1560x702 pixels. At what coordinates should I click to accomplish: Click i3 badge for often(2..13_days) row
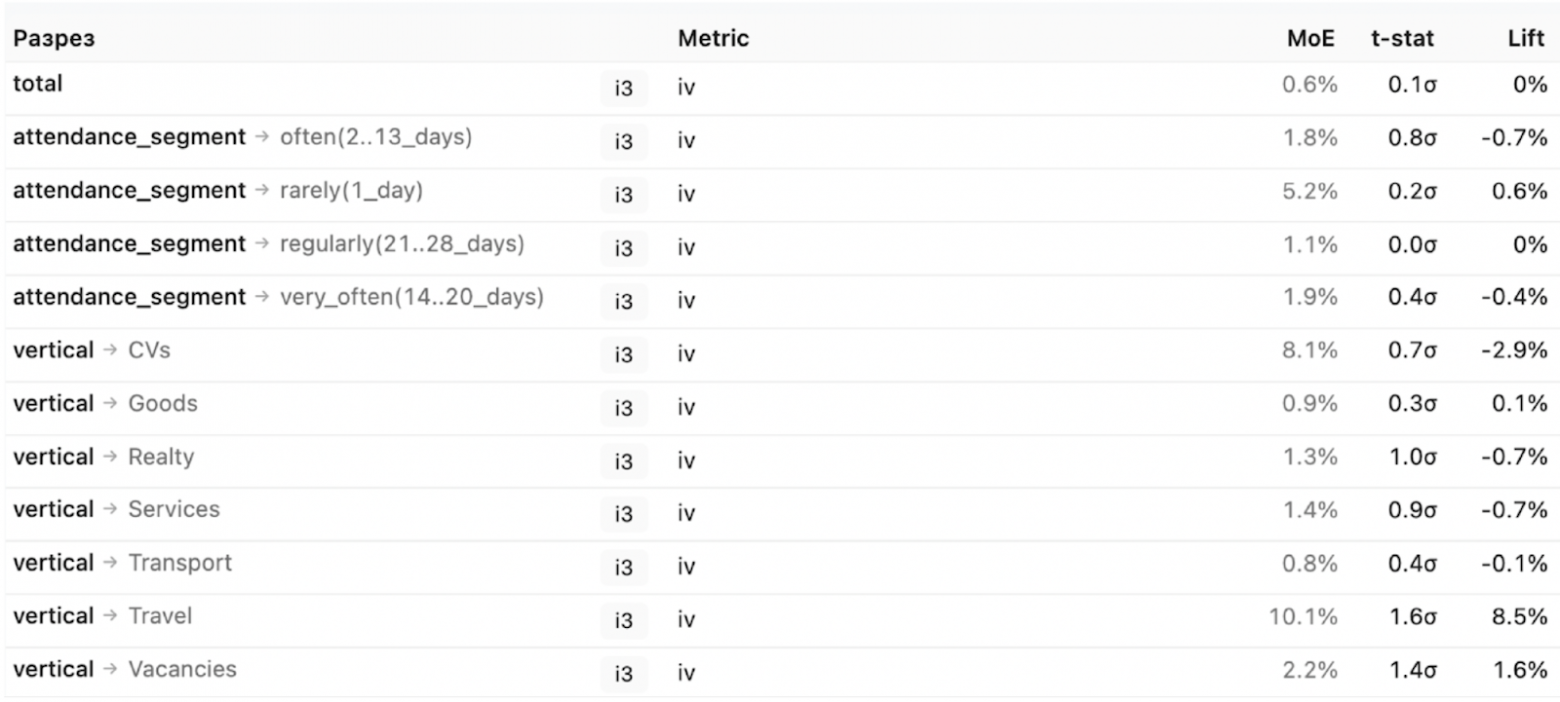click(x=623, y=142)
